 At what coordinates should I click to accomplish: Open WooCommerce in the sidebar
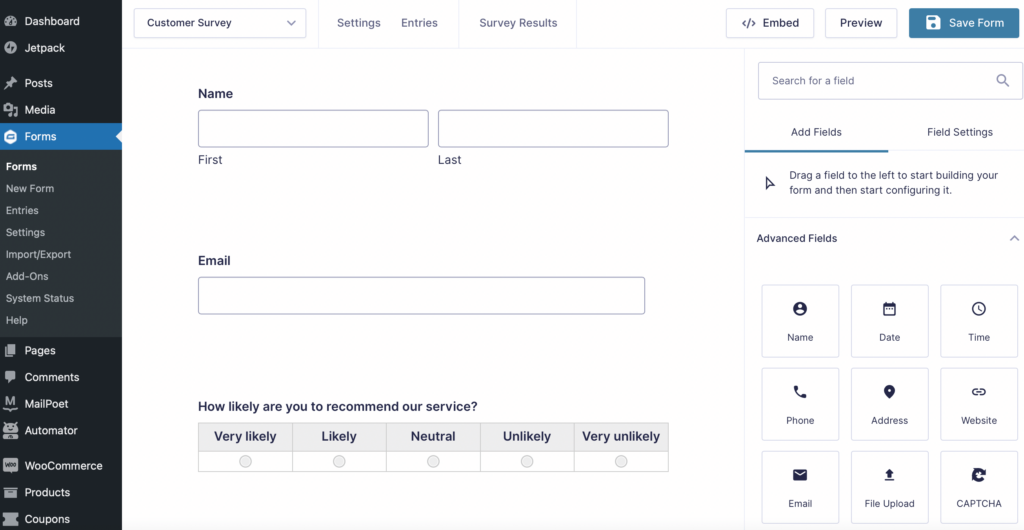point(63,466)
